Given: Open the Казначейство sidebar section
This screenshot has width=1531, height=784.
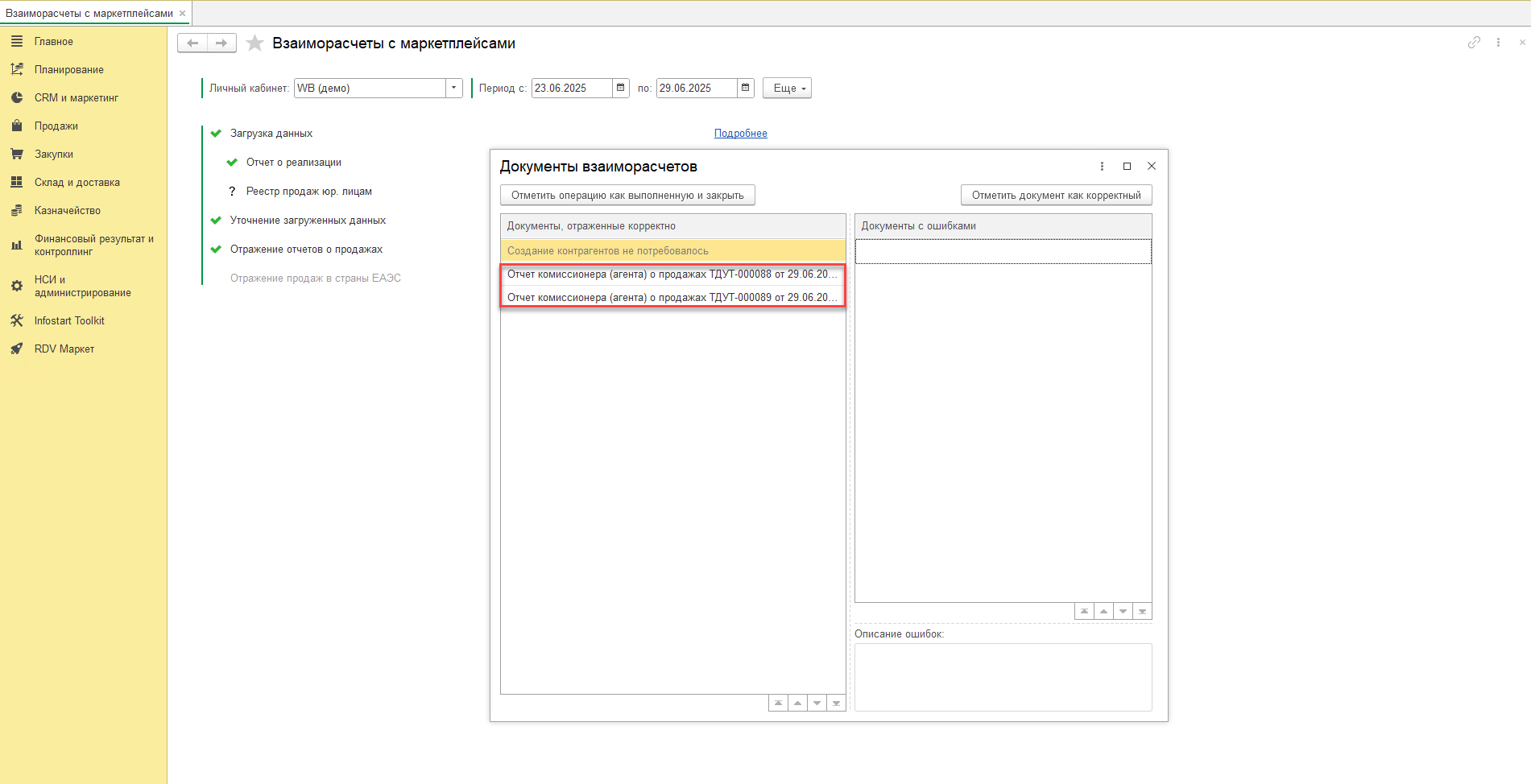Looking at the screenshot, I should pyautogui.click(x=67, y=211).
